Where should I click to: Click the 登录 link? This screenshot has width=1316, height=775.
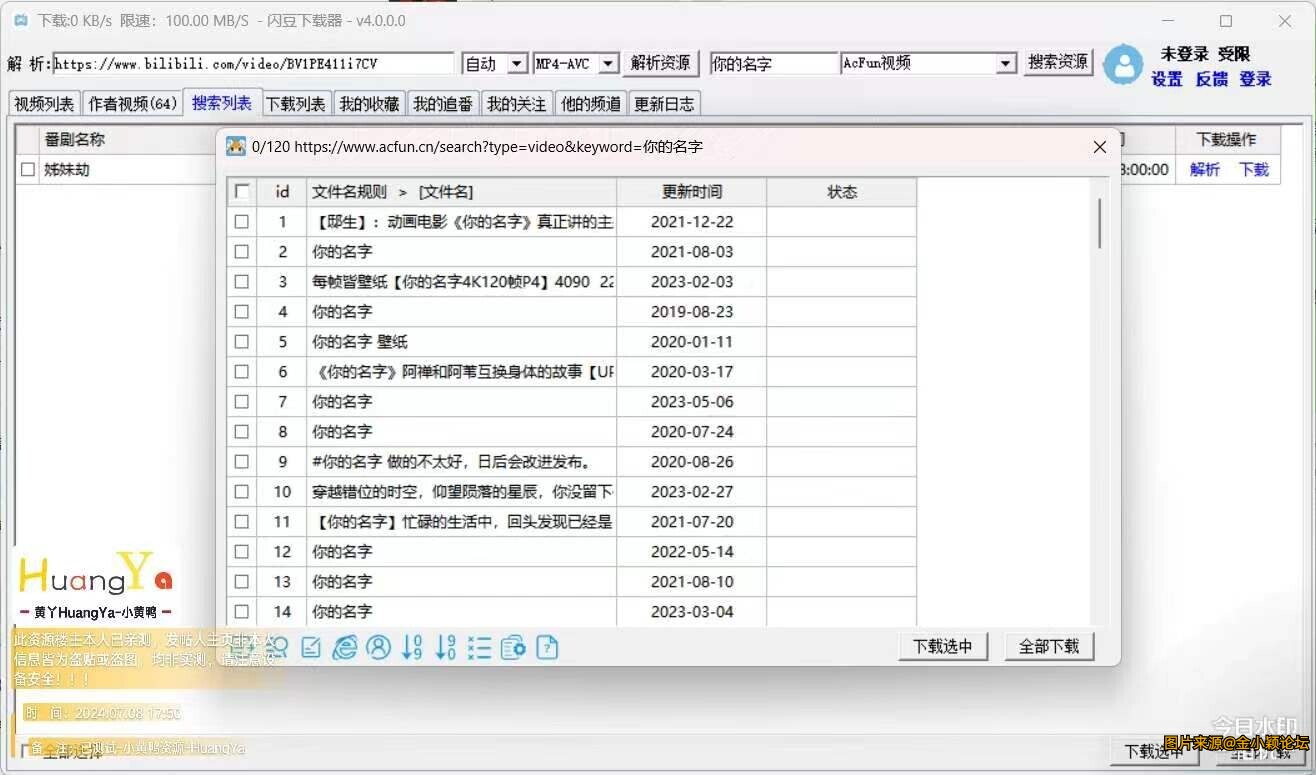coord(1255,79)
